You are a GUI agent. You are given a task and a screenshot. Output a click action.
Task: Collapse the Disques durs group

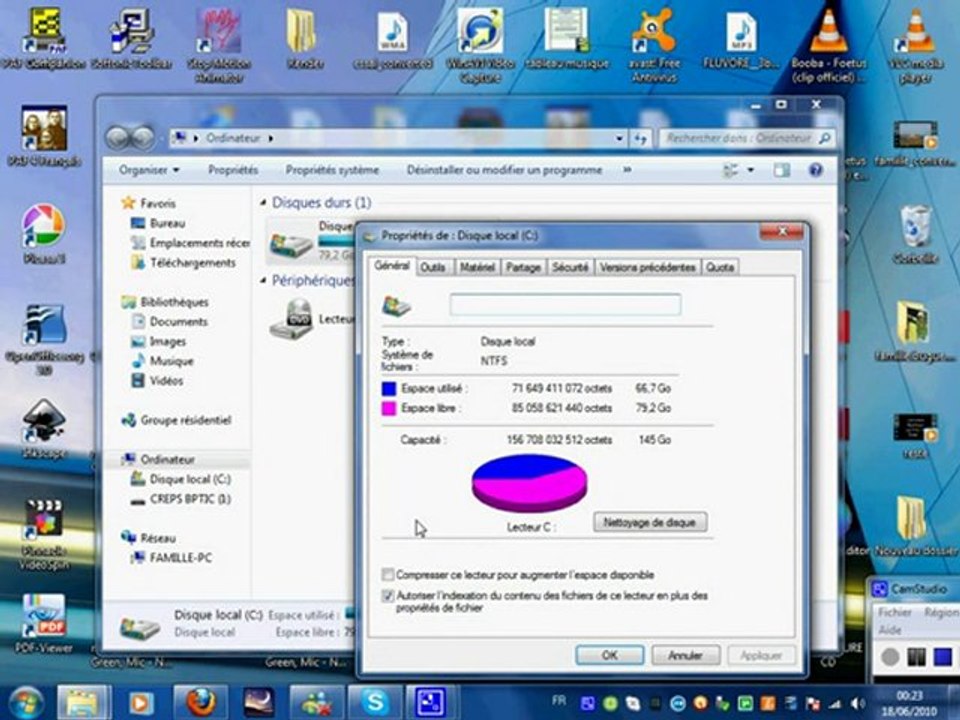click(263, 203)
